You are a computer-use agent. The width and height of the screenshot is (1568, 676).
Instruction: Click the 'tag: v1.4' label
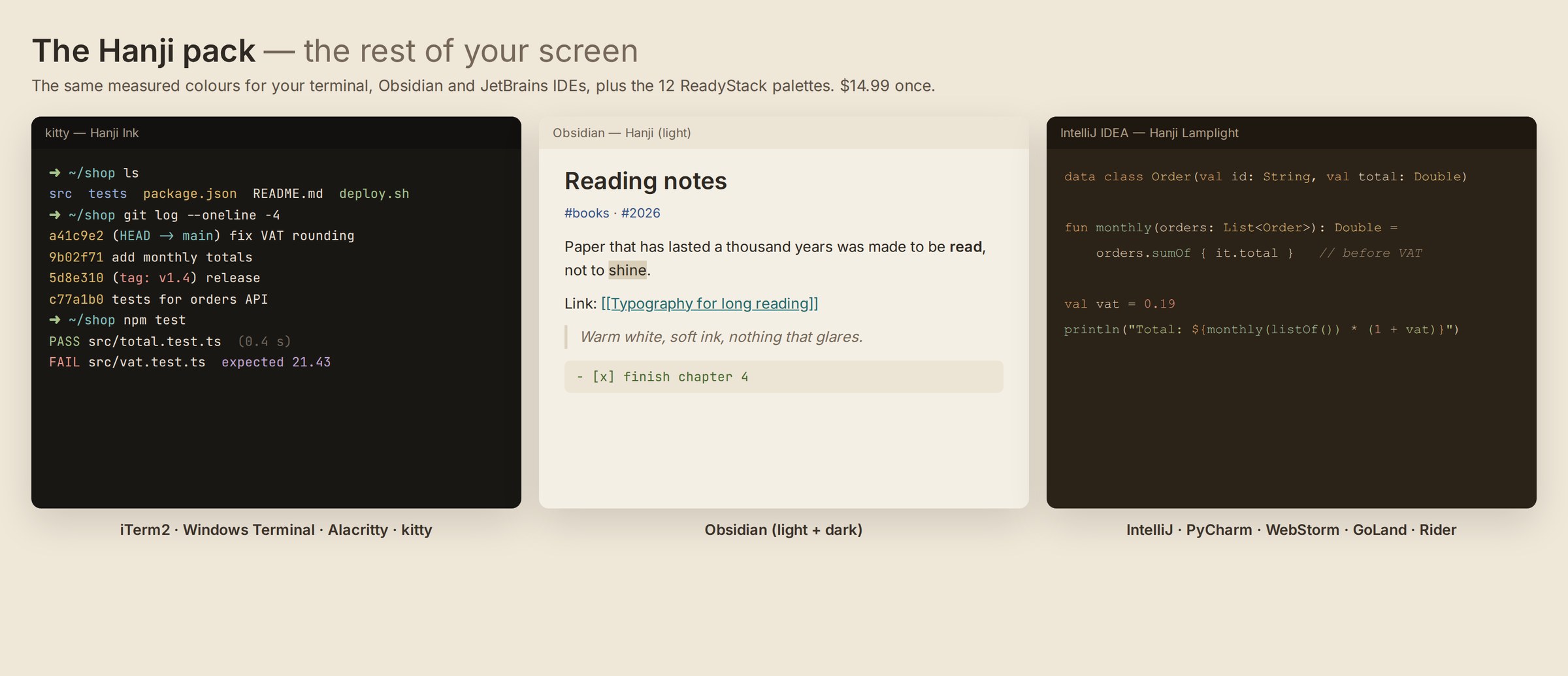[x=155, y=278]
